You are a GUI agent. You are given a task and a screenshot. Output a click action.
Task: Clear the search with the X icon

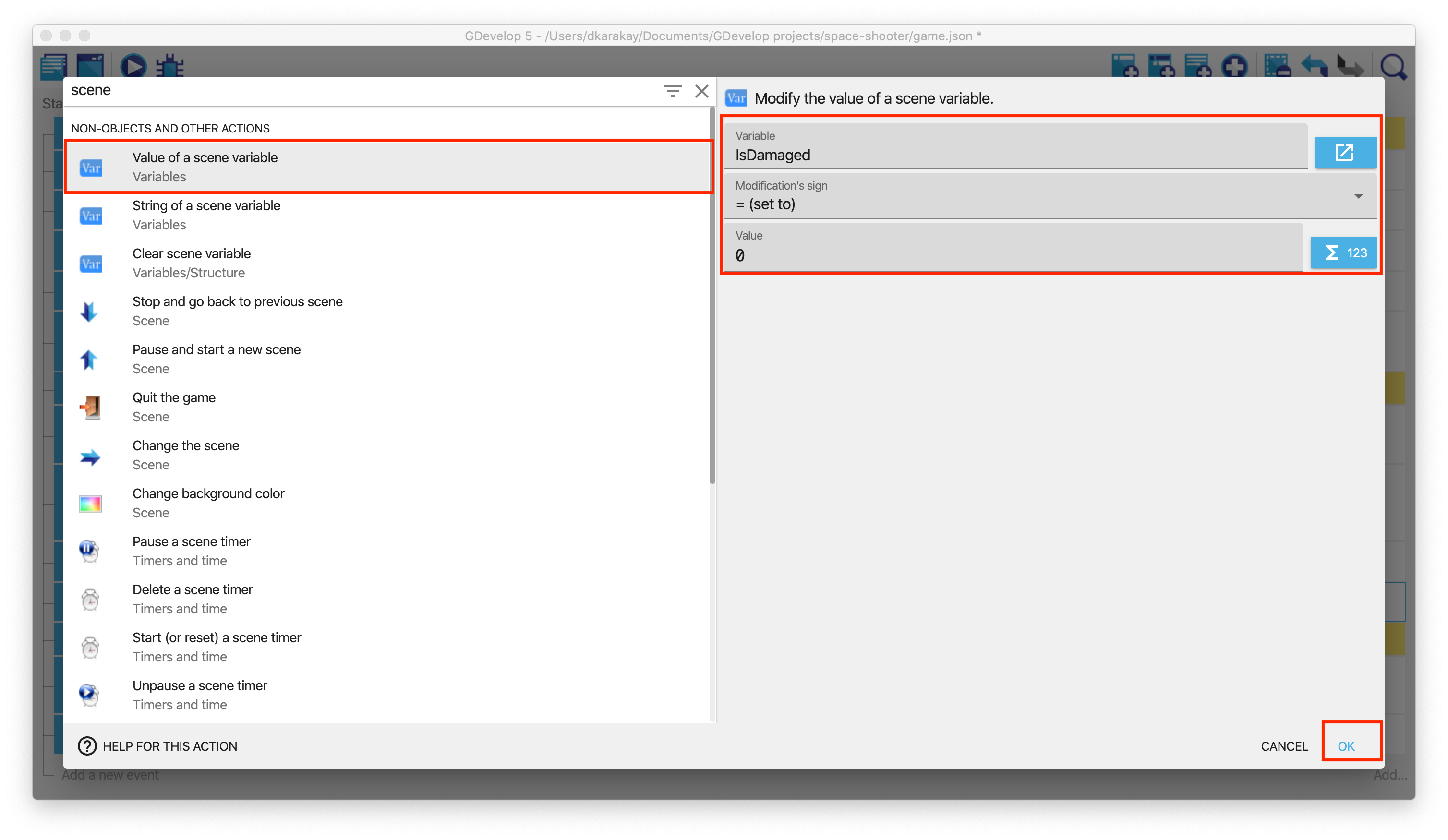[x=701, y=91]
